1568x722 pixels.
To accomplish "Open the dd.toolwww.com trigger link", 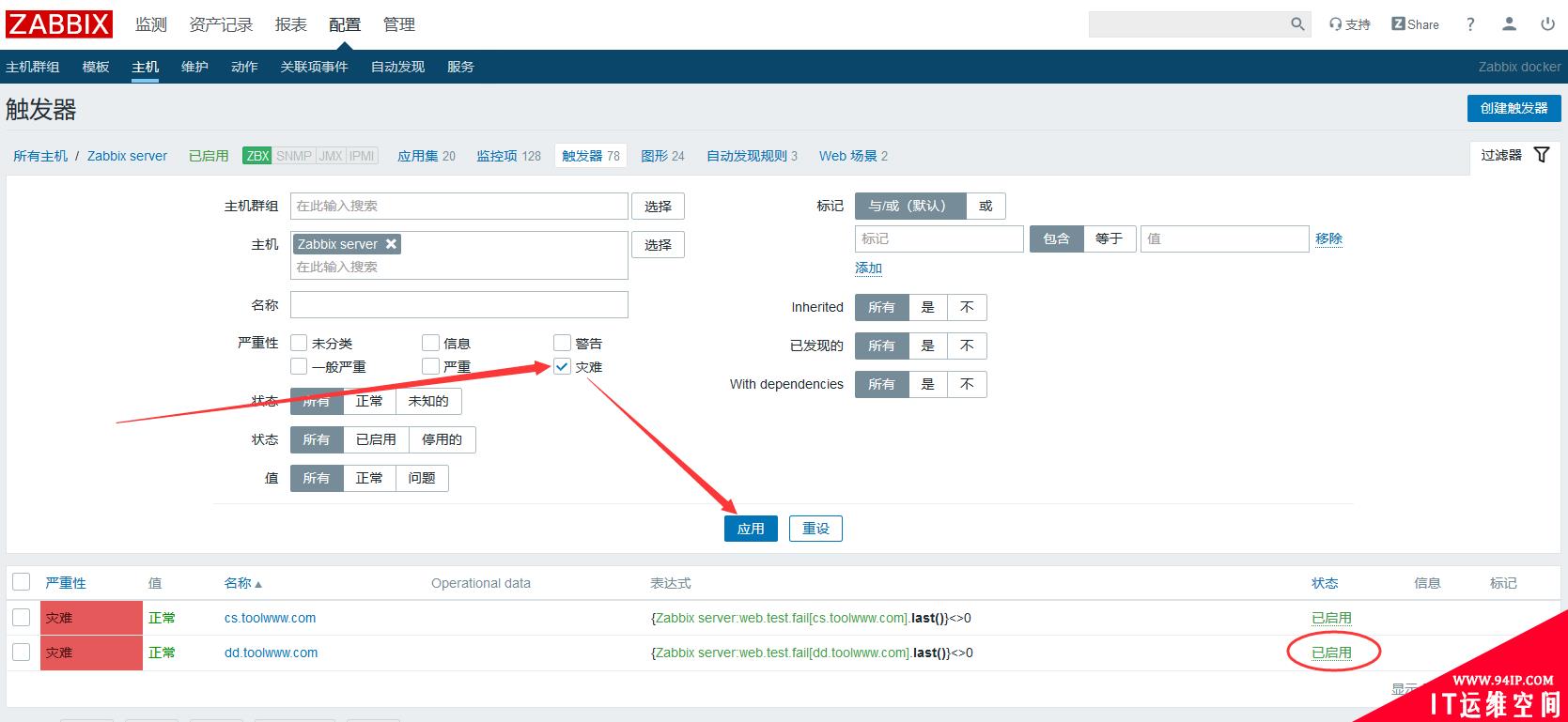I will coord(271,653).
